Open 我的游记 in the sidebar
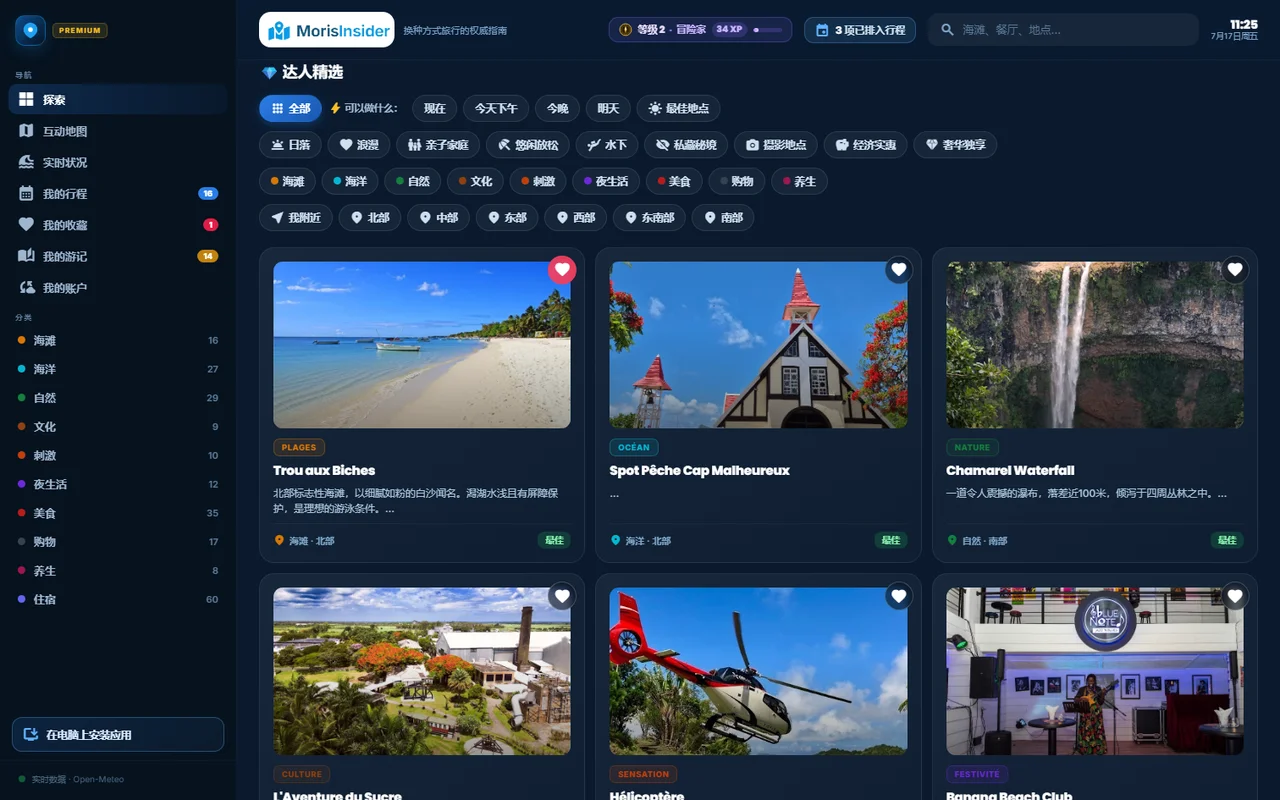 118,256
